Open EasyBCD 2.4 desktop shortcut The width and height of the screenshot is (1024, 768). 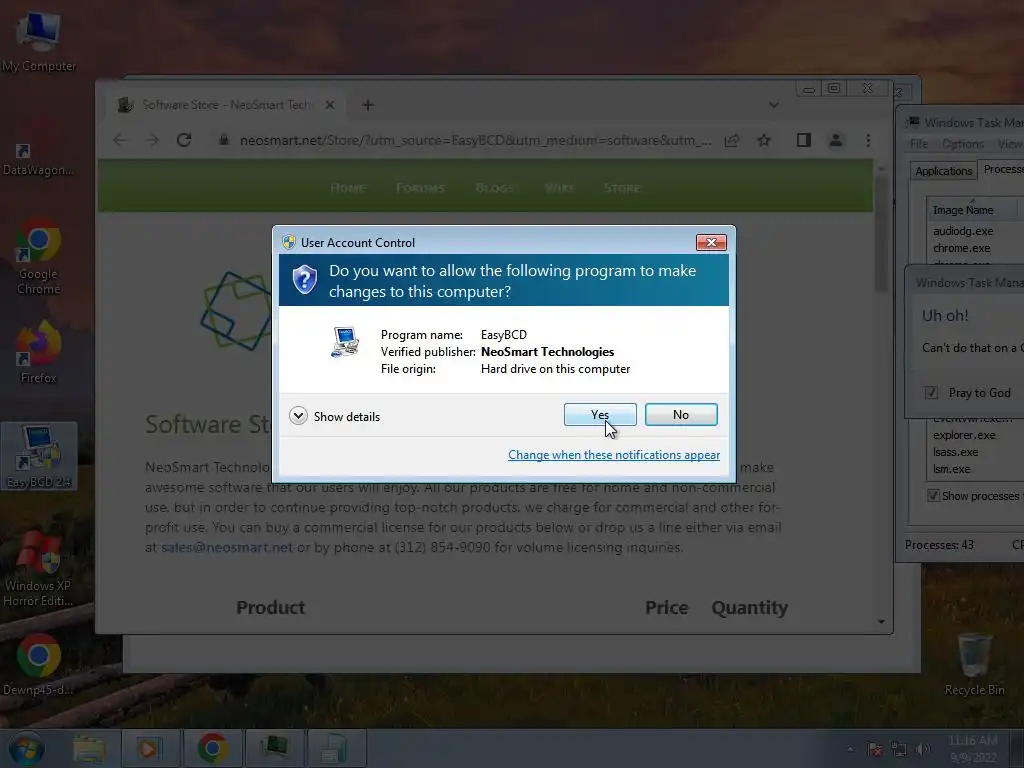point(39,456)
